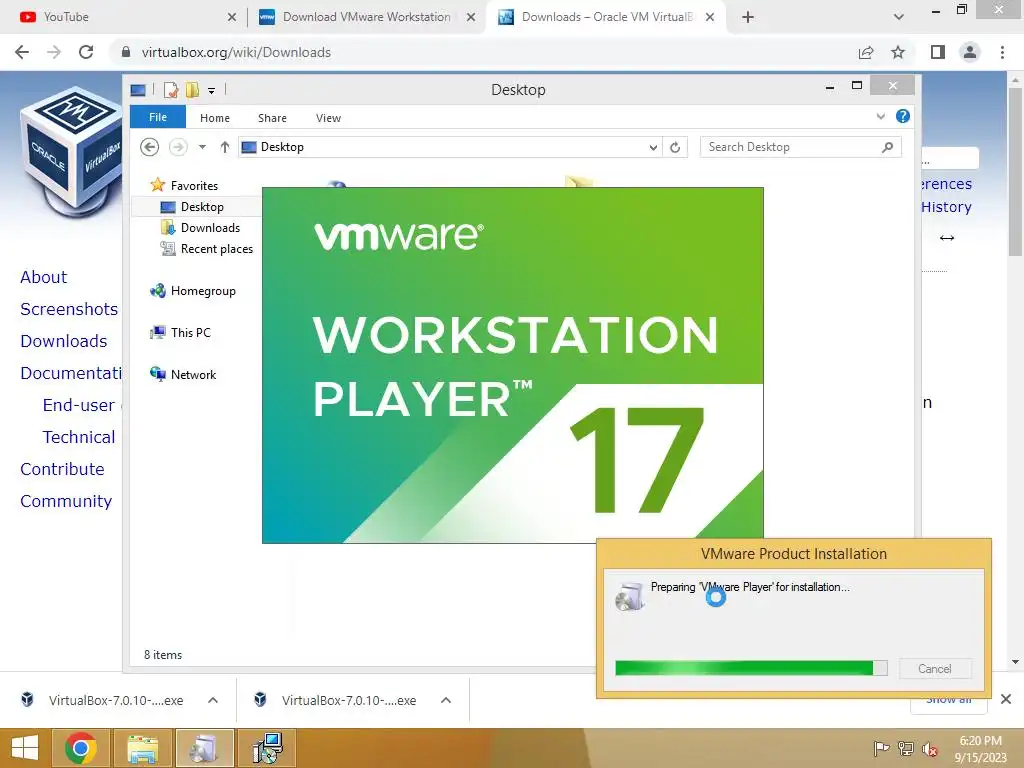Click New folder icon in quick access toolbar
1024x768 pixels.
[192, 89]
